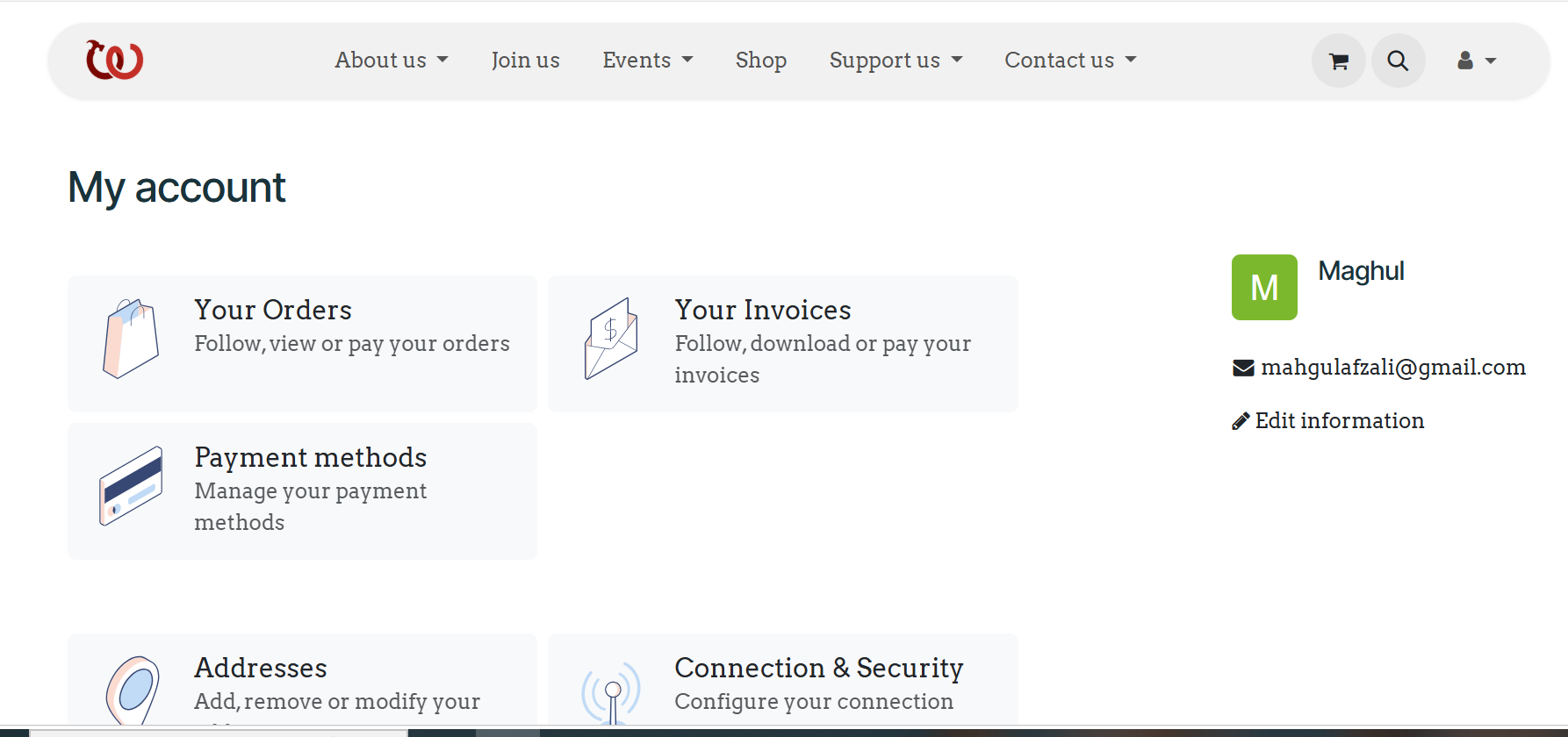Open the Shop menu item
The image size is (1568, 737).
[x=760, y=60]
